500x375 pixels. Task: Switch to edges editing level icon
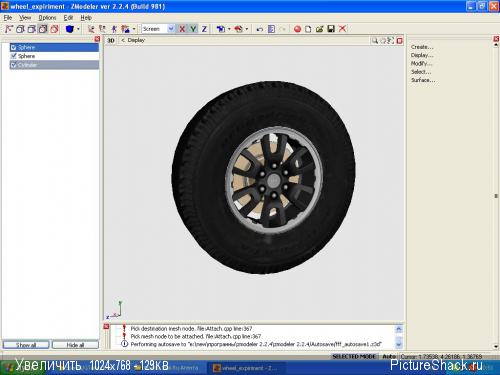pyautogui.click(x=20, y=29)
